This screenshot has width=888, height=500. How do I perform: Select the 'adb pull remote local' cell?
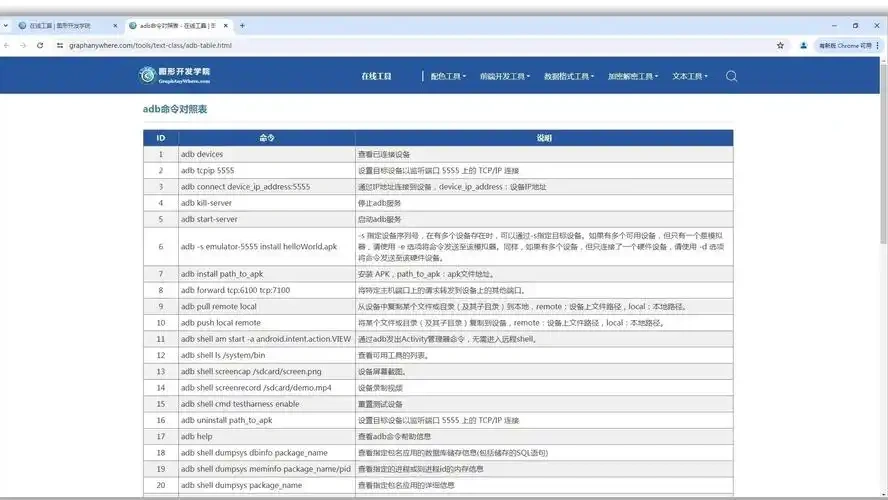pos(267,306)
